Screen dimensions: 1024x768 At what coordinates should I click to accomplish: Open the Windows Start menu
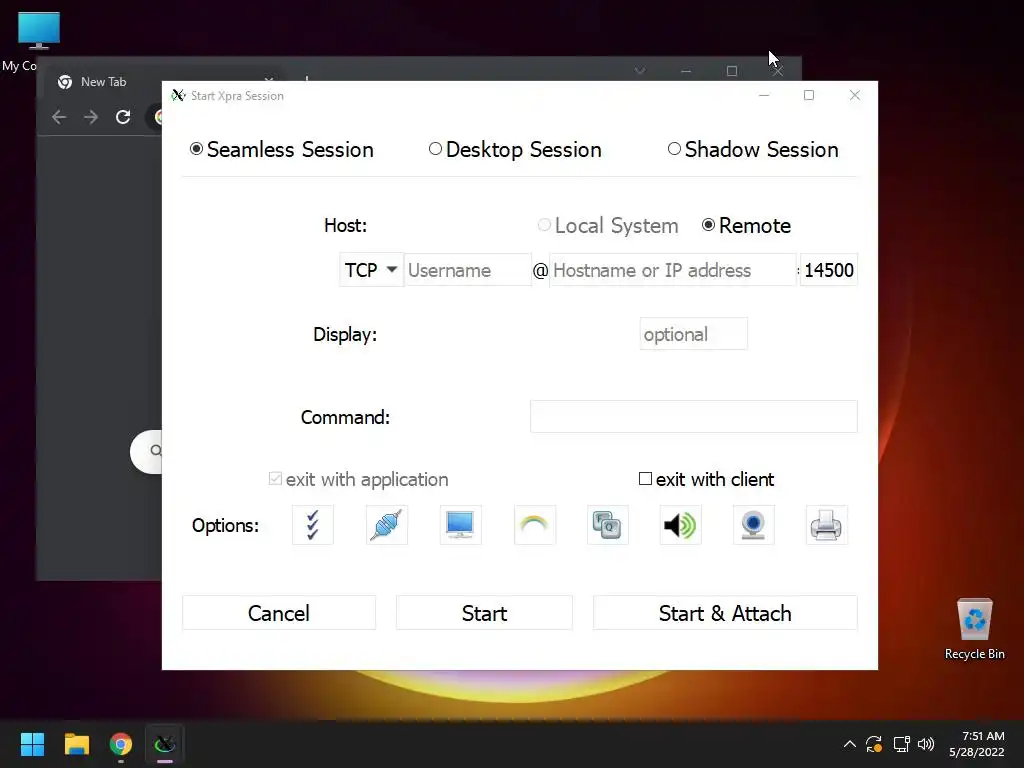[32, 744]
